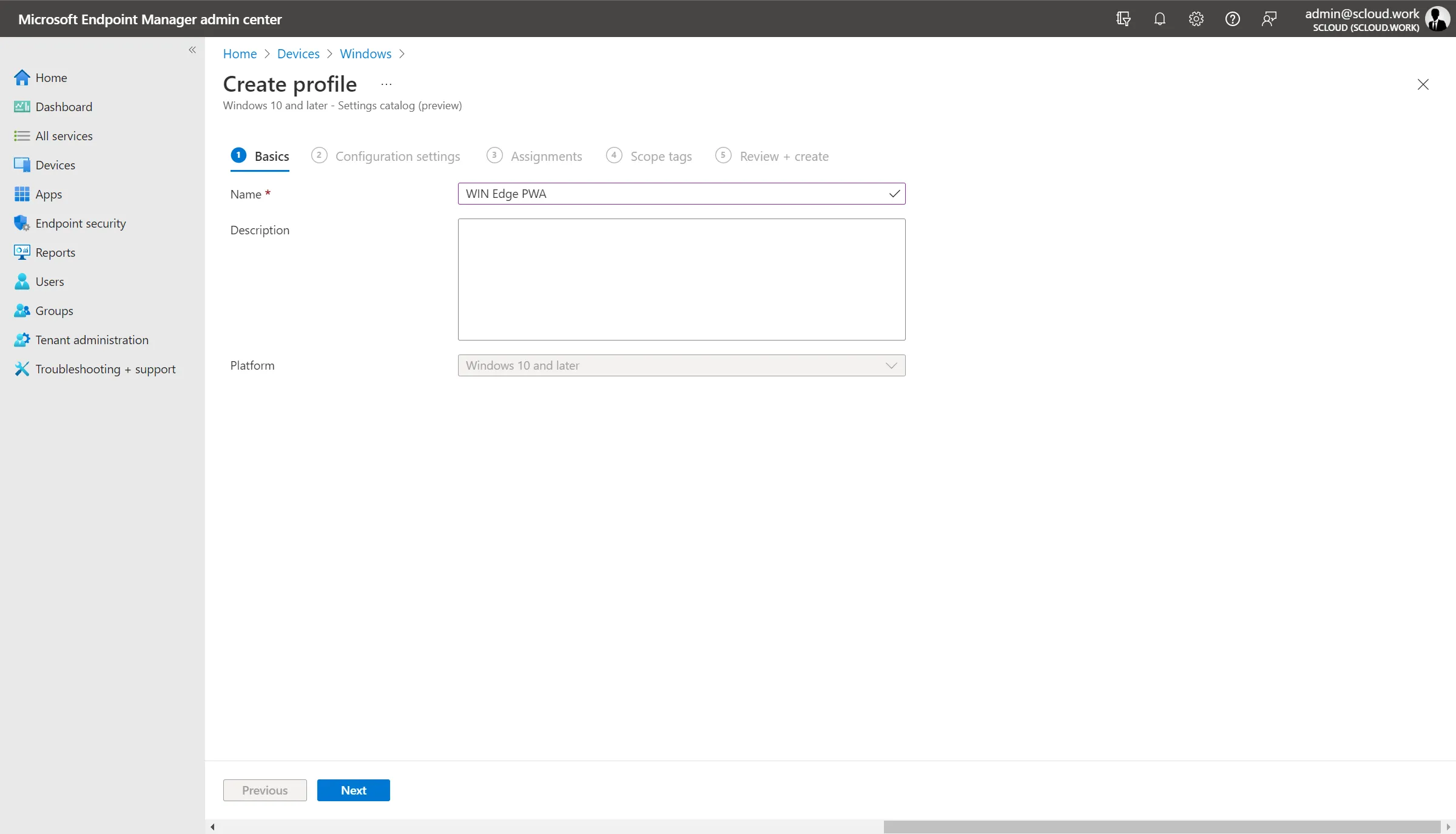The height and width of the screenshot is (834, 1456).
Task: Click the Home house icon in sidebar
Action: click(22, 78)
